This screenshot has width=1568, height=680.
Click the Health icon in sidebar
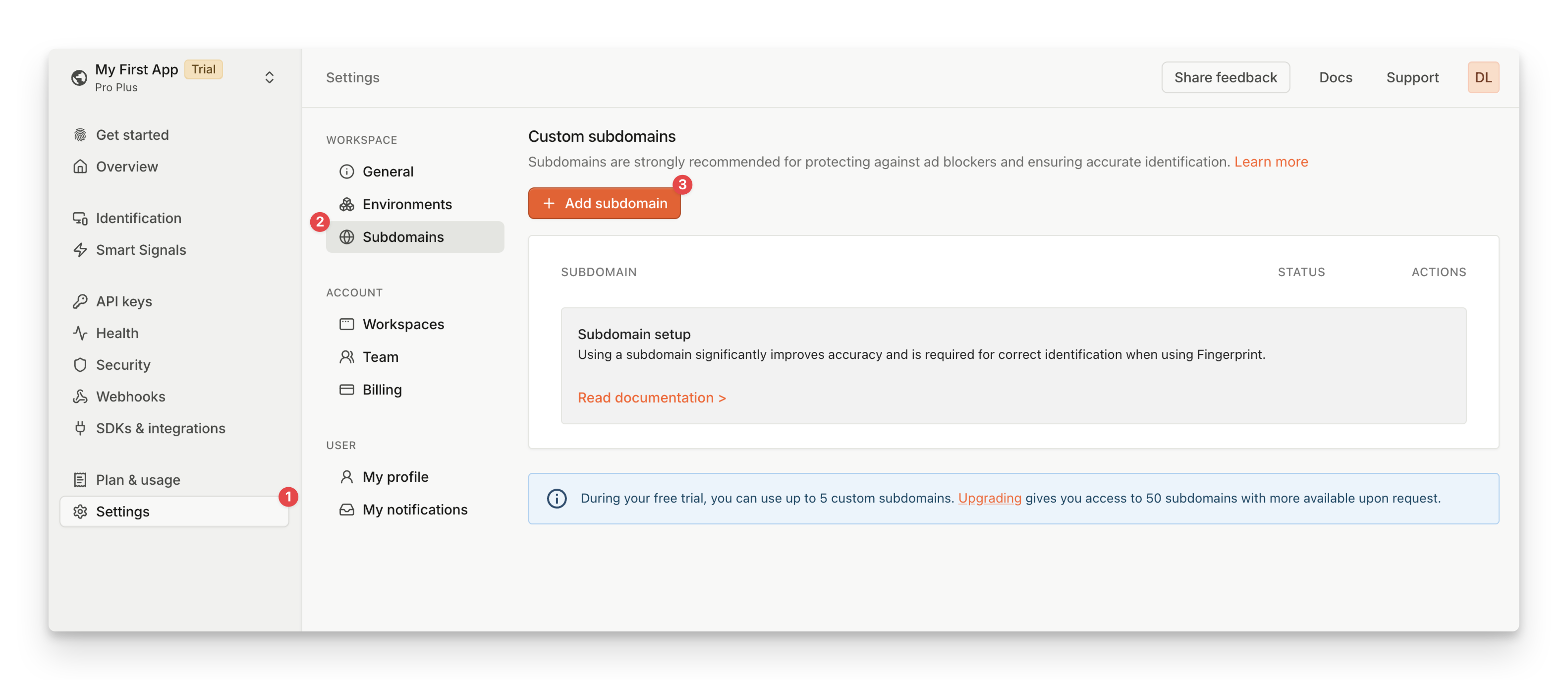click(x=79, y=331)
